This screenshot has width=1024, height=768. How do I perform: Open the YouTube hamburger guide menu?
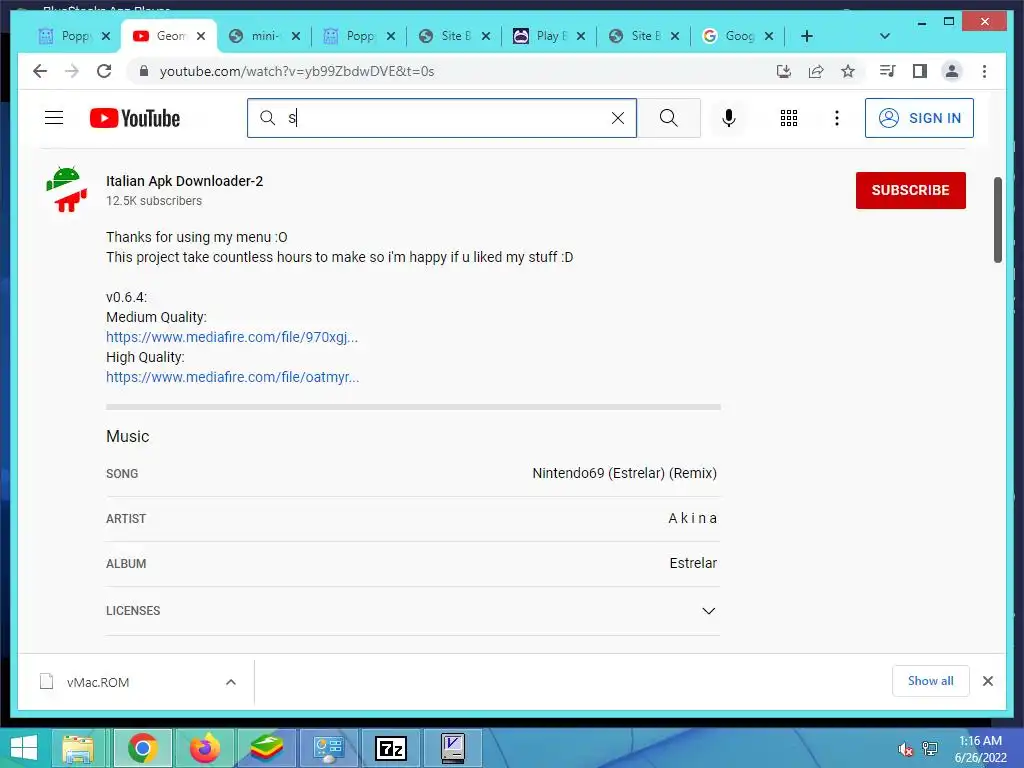point(54,118)
